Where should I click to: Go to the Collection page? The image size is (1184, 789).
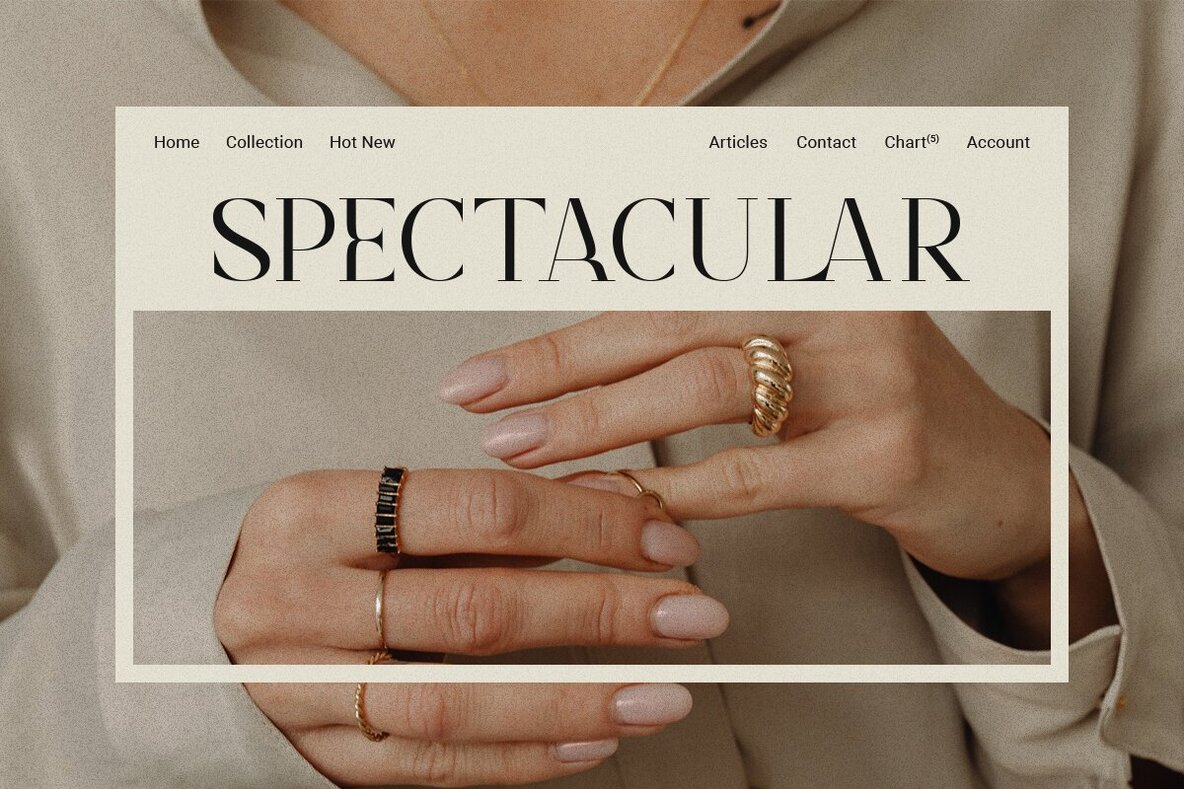pos(264,142)
